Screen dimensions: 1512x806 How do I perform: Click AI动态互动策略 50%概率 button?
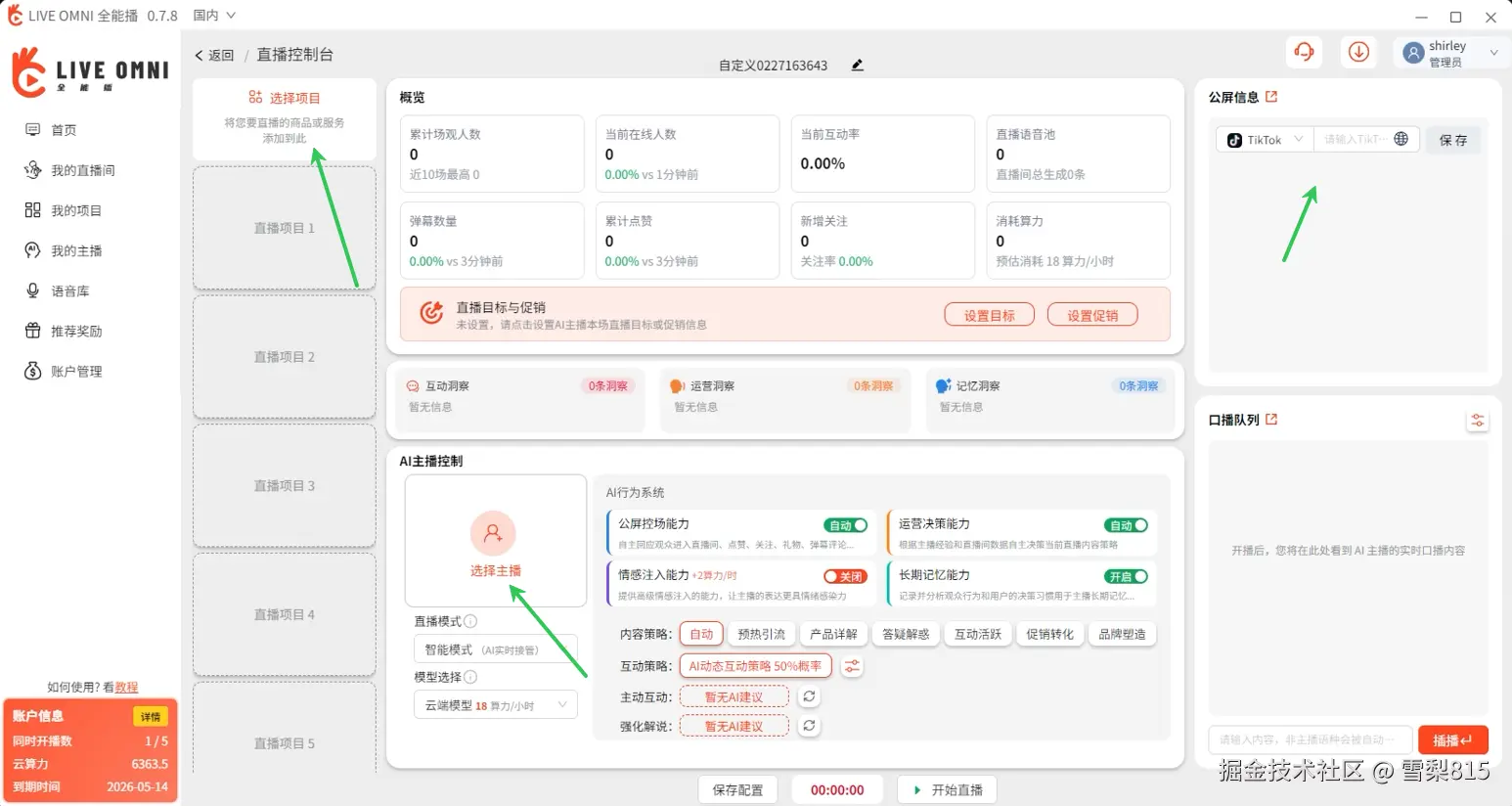755,666
